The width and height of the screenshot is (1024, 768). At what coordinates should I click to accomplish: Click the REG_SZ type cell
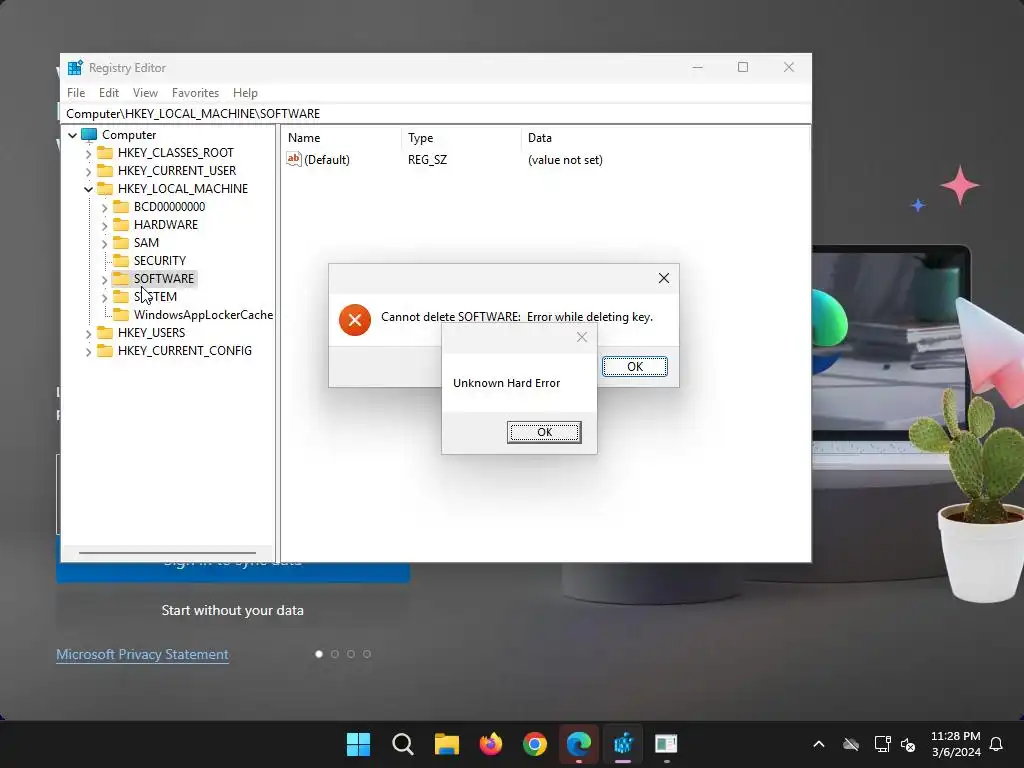tap(428, 160)
